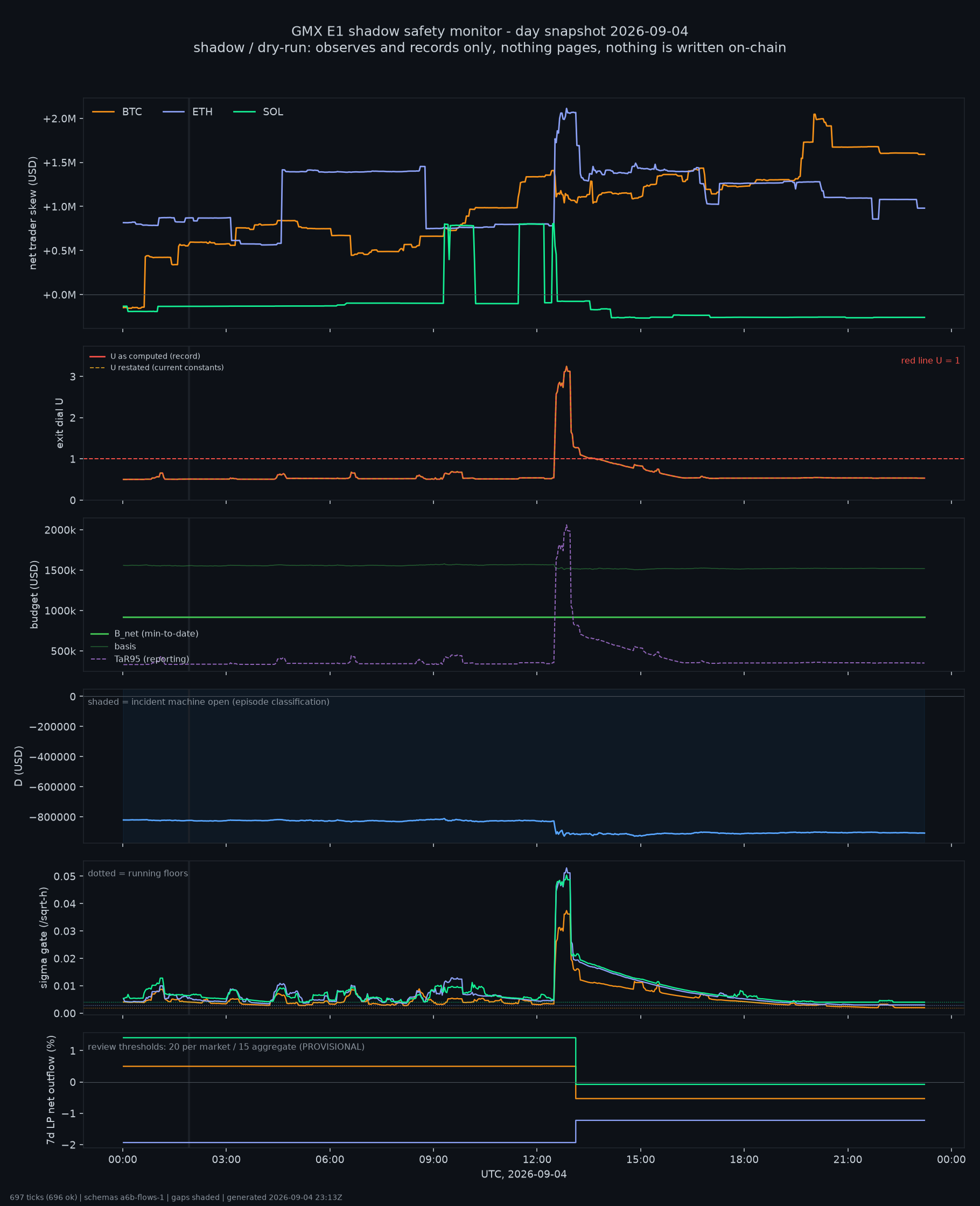Select the '18:00' time axis tick

coord(744,1160)
